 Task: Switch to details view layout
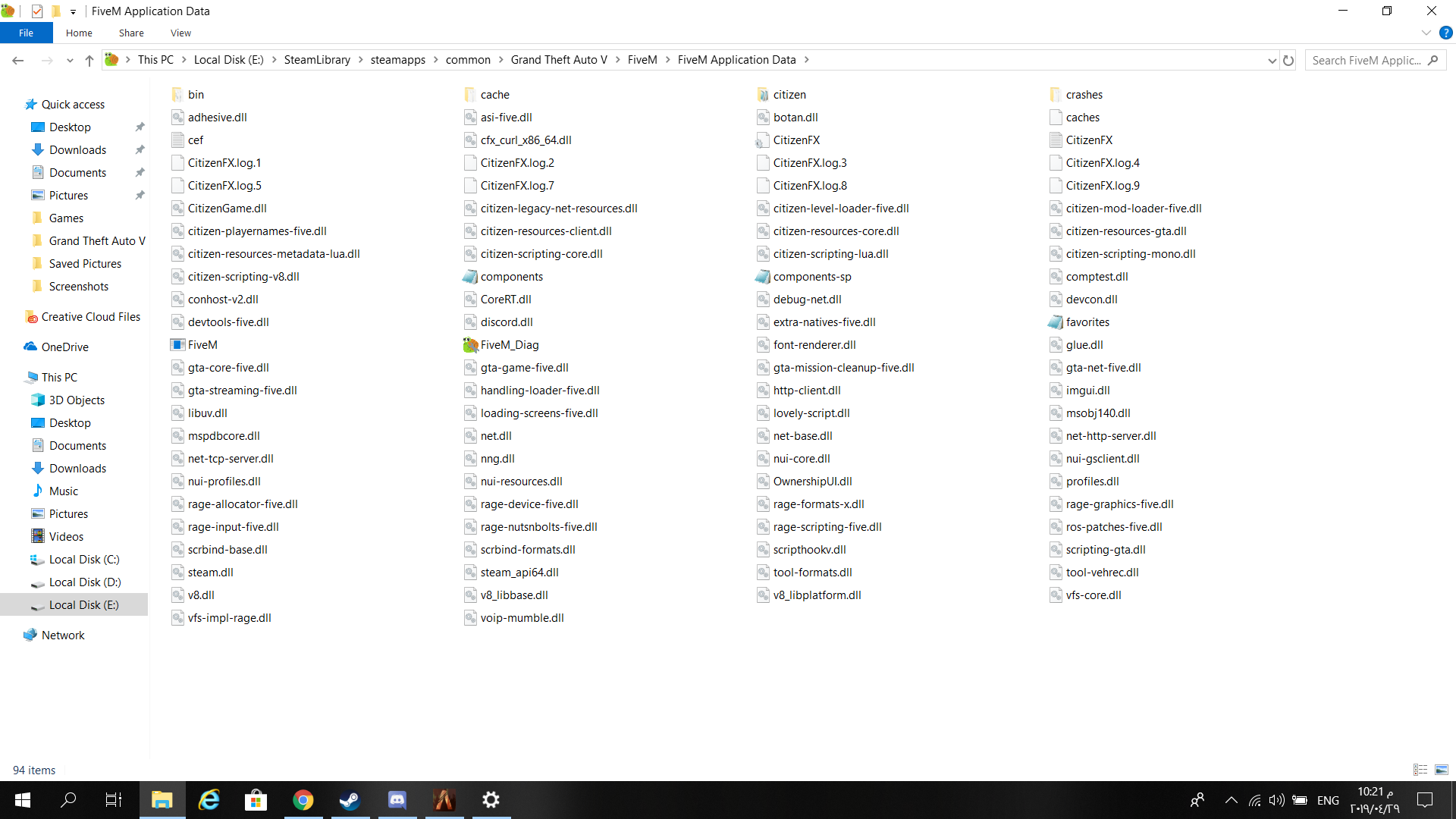tap(1420, 770)
